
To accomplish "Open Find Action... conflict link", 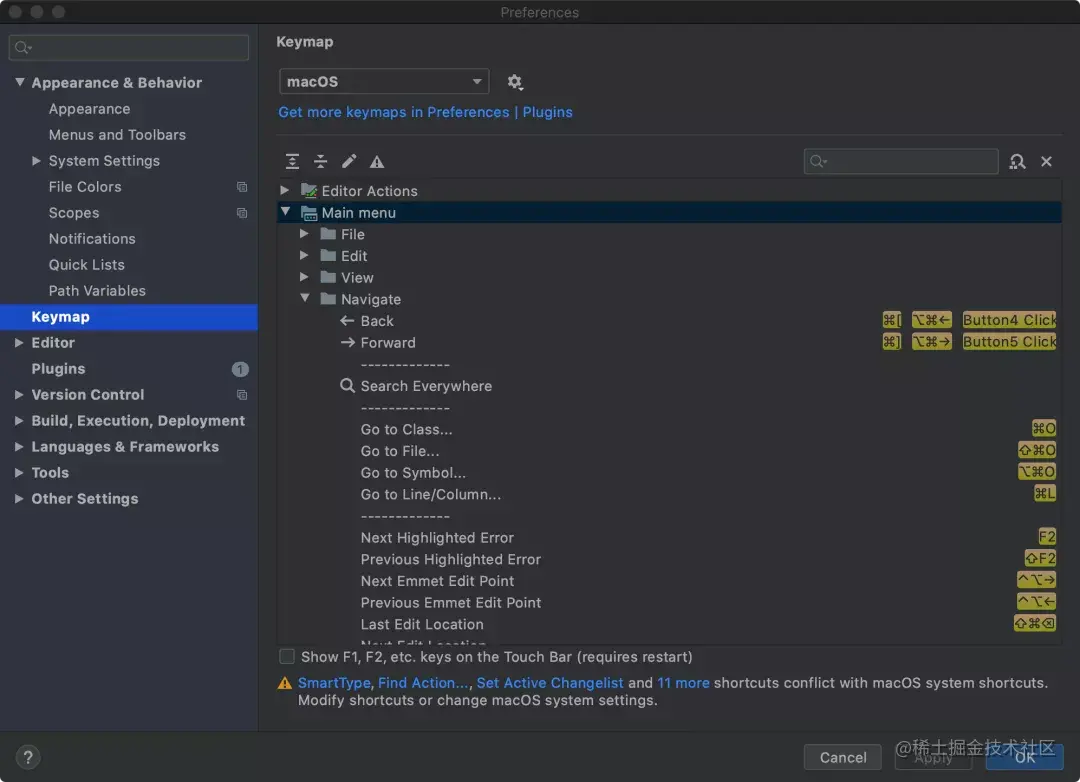I will point(423,683).
